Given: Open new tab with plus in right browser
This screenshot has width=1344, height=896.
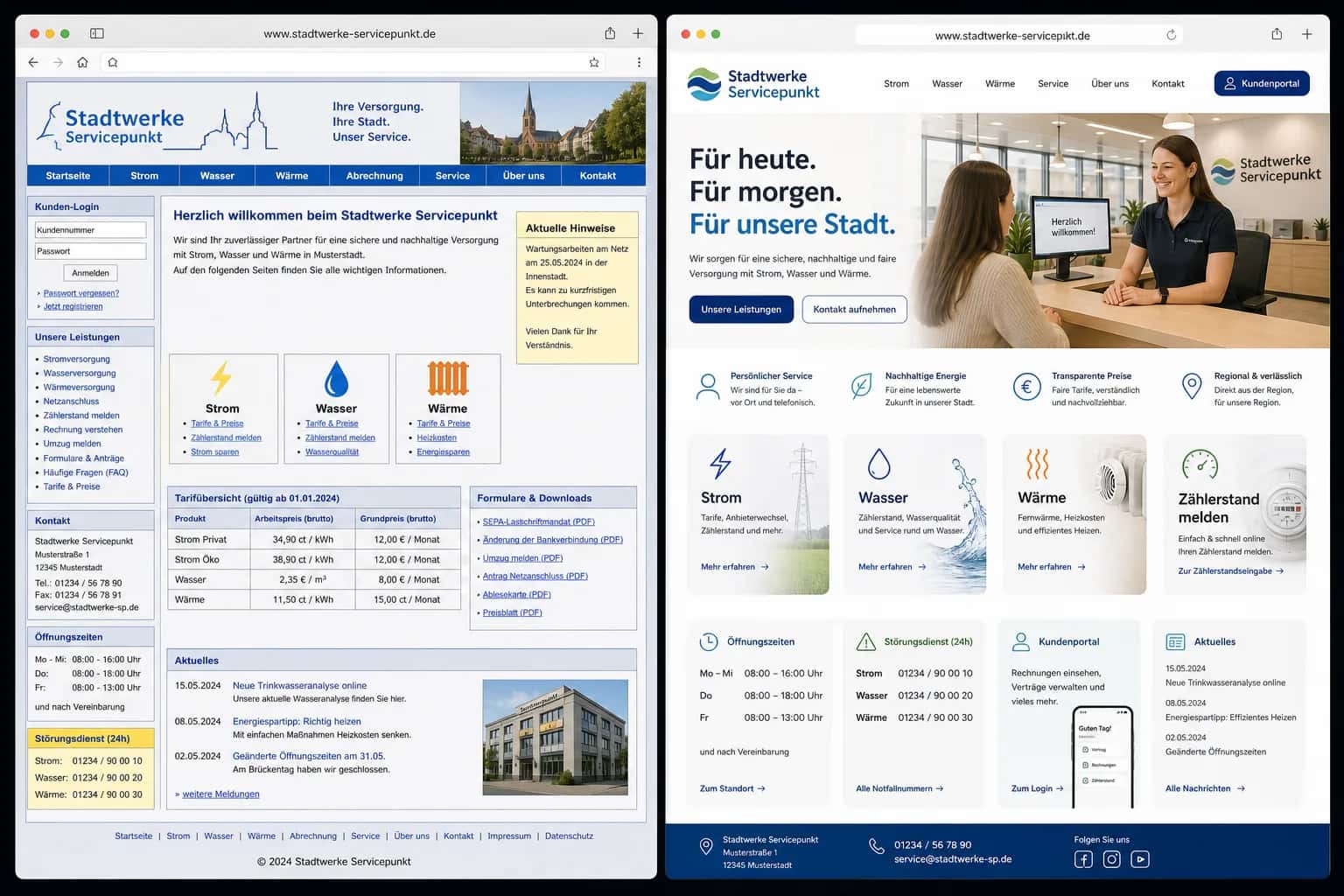Looking at the screenshot, I should click(1306, 34).
